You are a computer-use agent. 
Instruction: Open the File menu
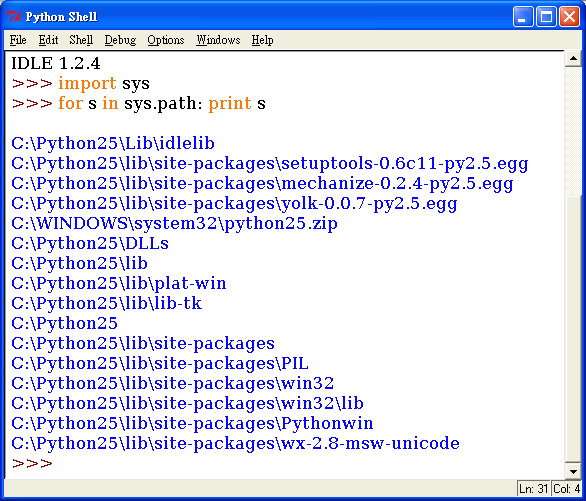click(18, 40)
